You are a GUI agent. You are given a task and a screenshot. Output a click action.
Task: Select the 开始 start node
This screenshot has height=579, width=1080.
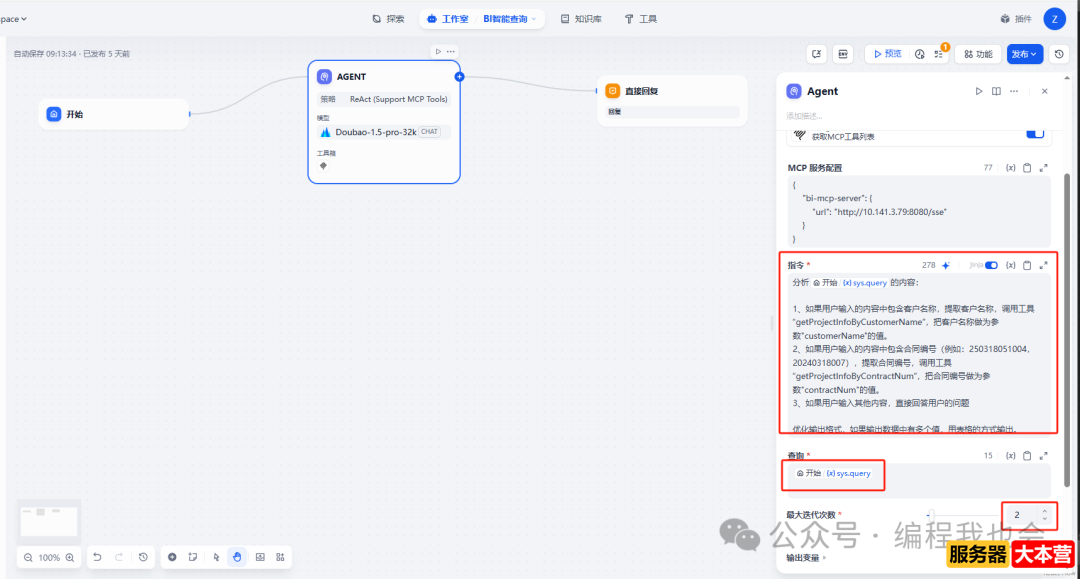point(114,114)
